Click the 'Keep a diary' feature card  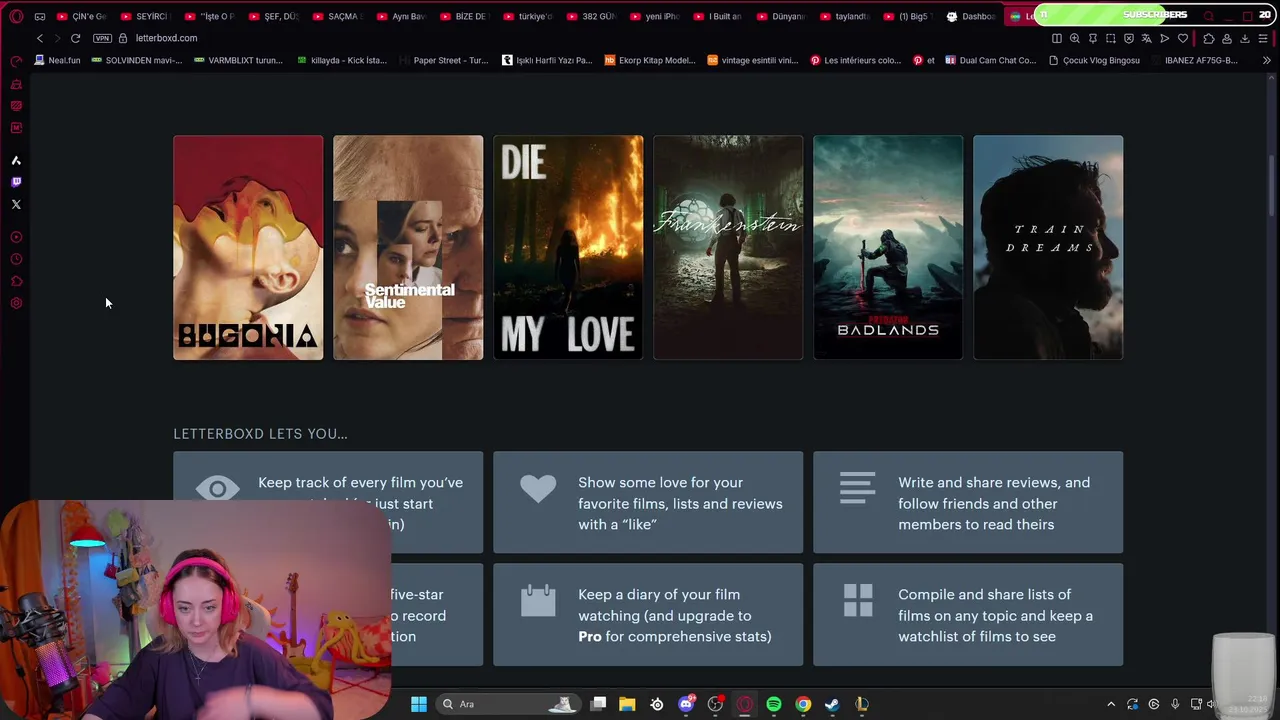click(648, 614)
